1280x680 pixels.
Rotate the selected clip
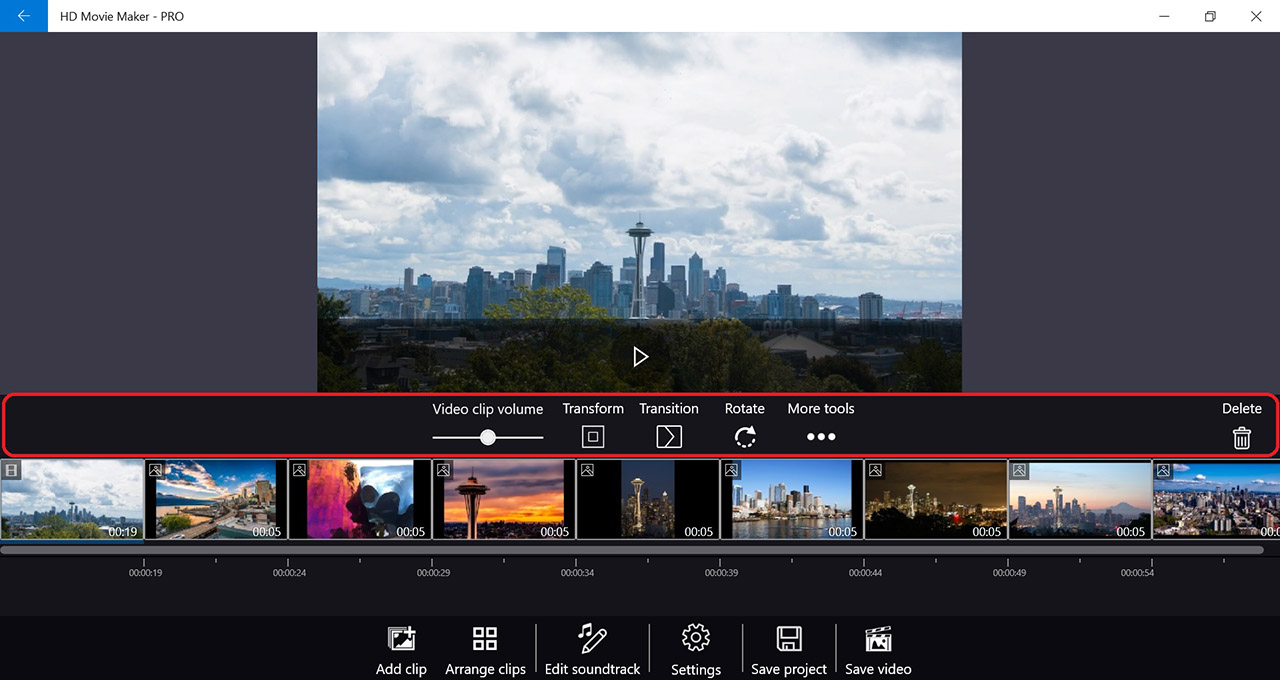click(745, 437)
